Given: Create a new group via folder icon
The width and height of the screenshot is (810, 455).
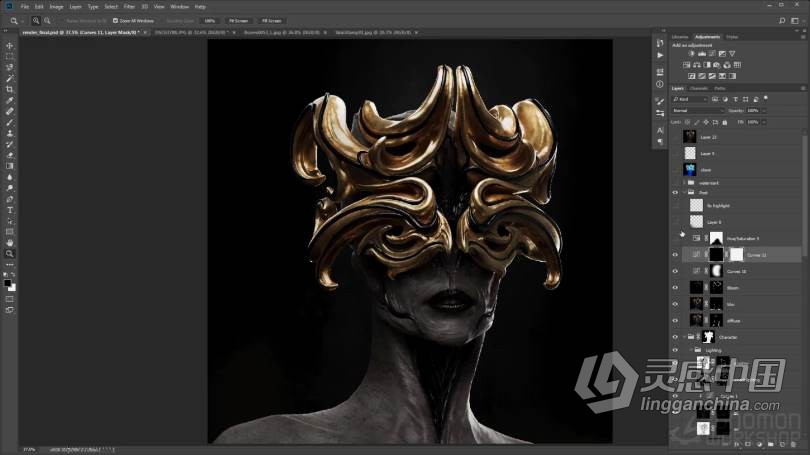Looking at the screenshot, I should click(771, 444).
